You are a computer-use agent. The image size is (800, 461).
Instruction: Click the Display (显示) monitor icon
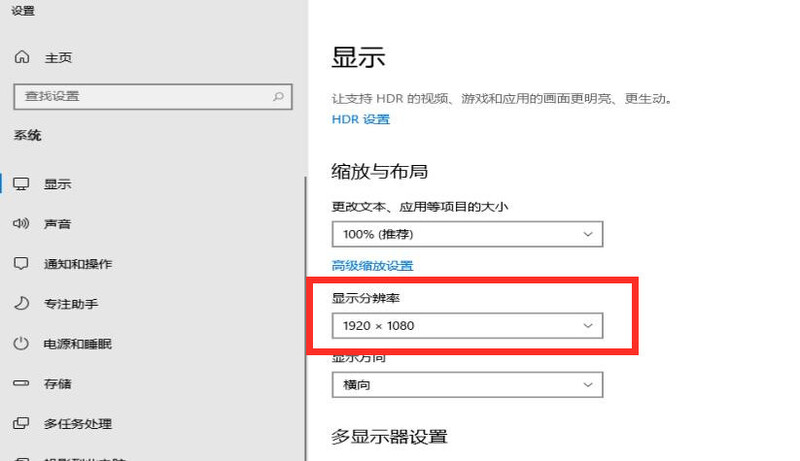point(21,184)
